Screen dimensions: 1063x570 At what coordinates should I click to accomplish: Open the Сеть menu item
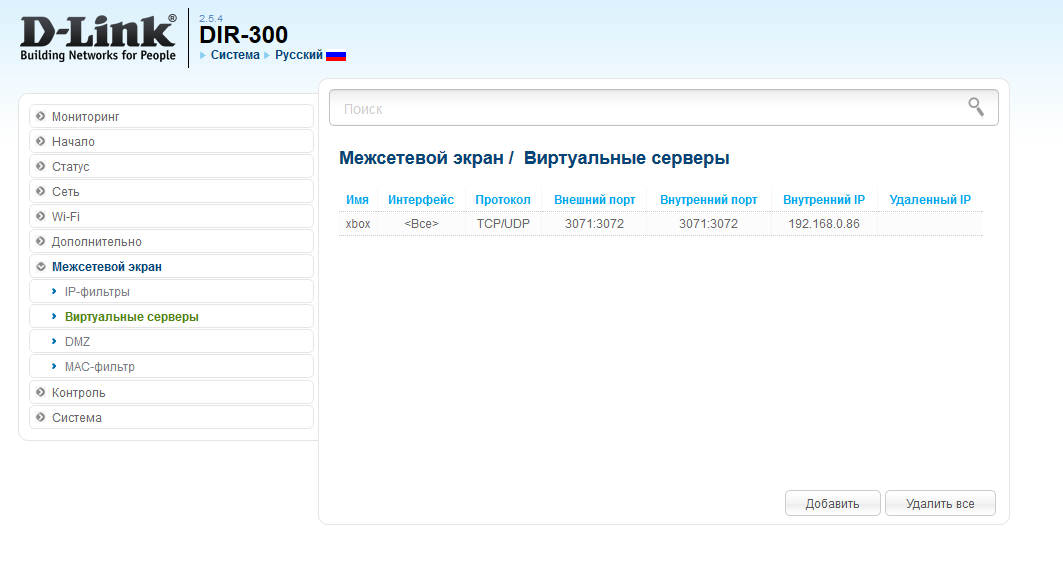coord(172,192)
